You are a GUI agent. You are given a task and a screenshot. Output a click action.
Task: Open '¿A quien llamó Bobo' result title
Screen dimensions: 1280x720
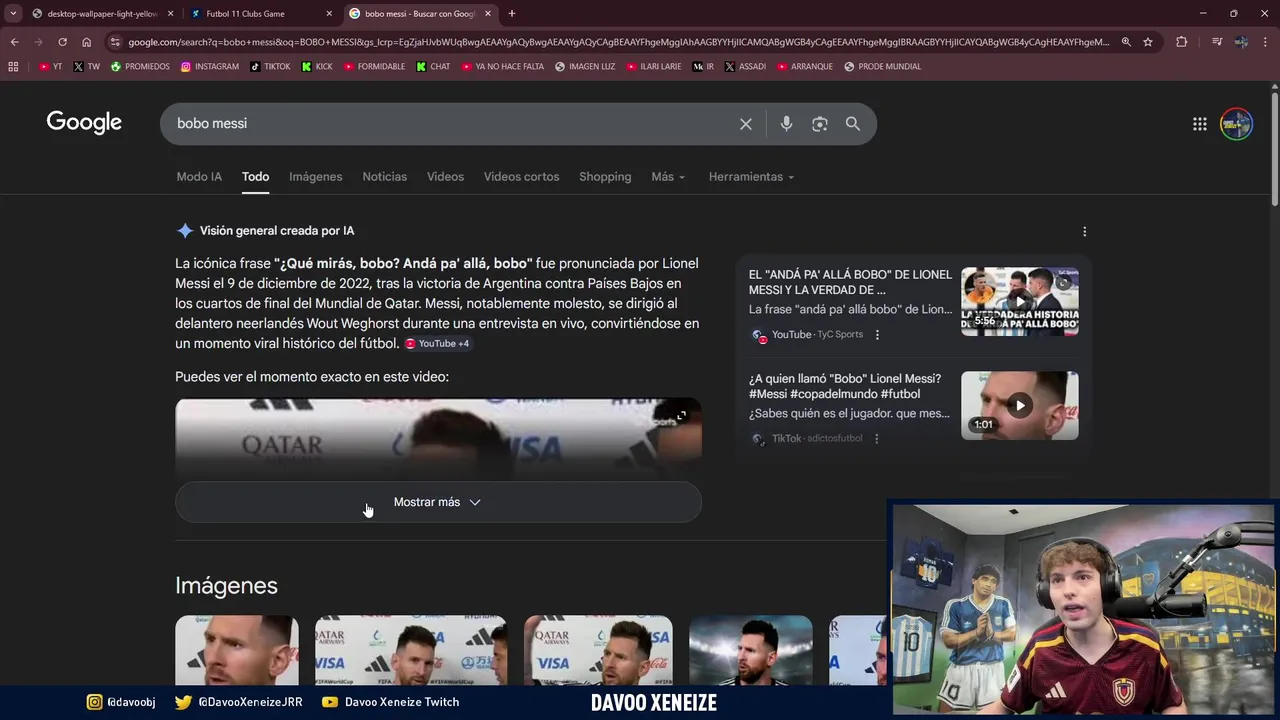point(845,386)
